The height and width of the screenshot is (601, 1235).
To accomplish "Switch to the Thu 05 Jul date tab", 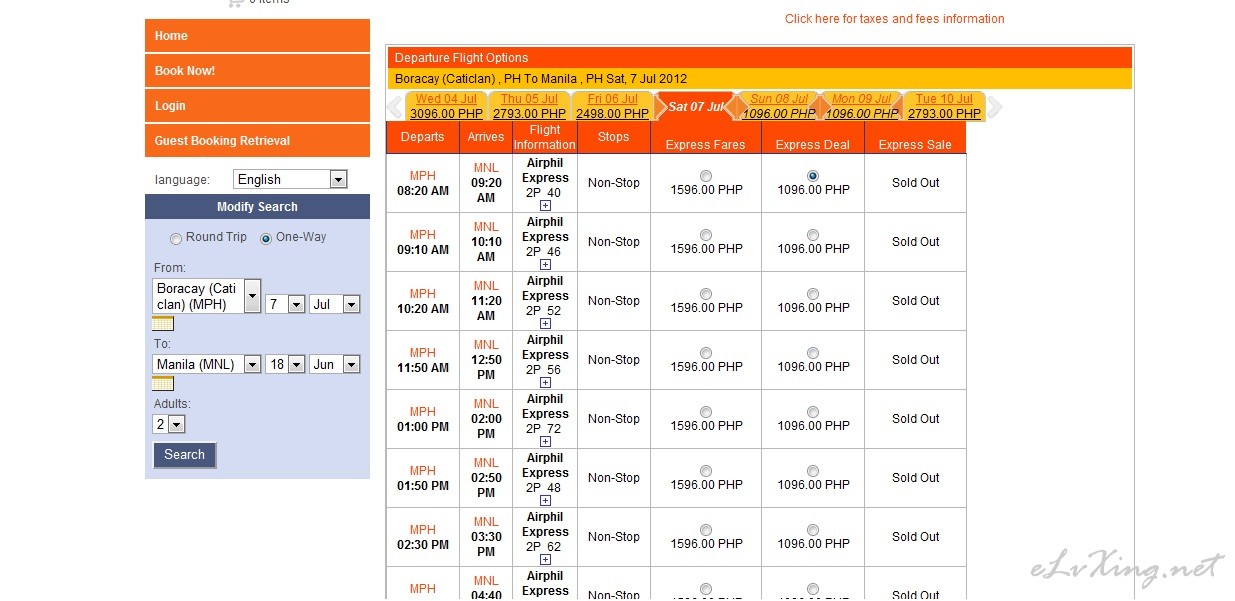I will click(x=529, y=106).
